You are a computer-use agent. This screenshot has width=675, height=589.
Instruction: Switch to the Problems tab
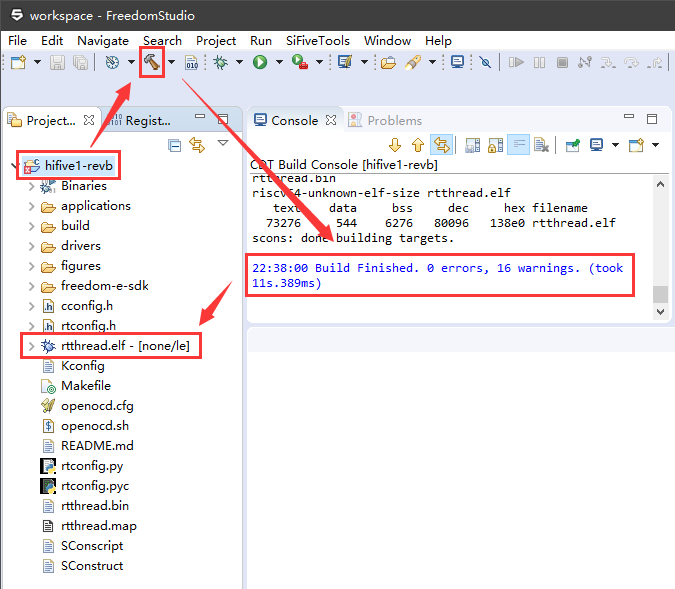pos(385,121)
